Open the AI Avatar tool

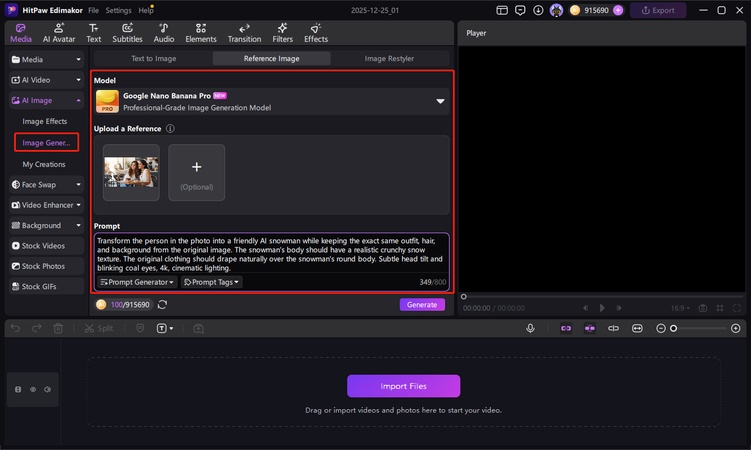tap(57, 33)
